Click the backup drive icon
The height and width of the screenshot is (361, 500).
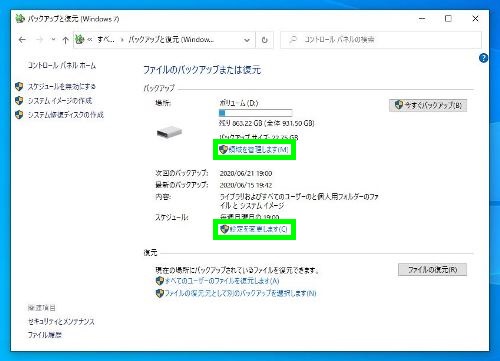(x=169, y=132)
